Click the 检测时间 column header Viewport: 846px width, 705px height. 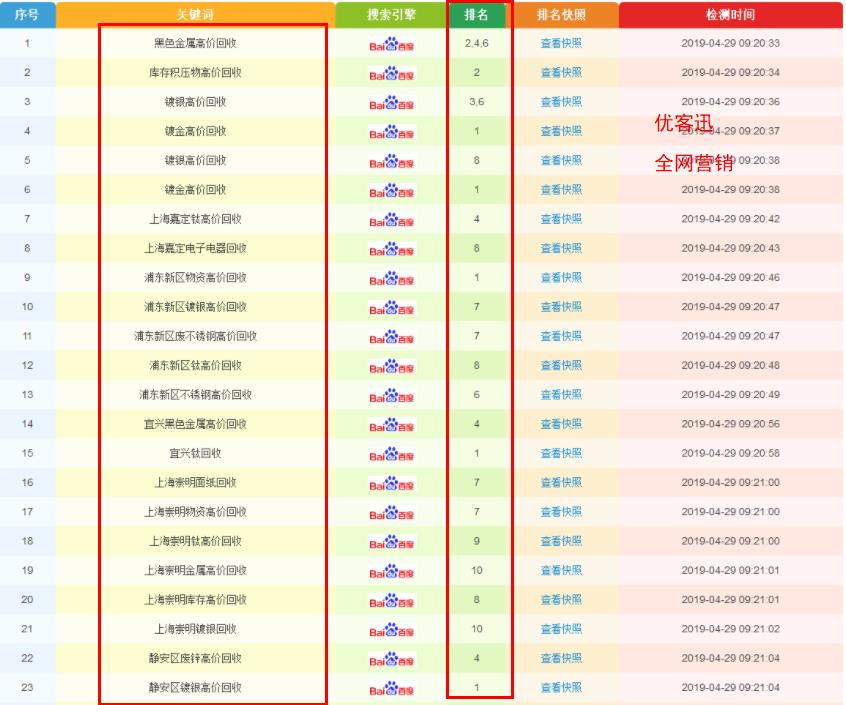point(730,15)
